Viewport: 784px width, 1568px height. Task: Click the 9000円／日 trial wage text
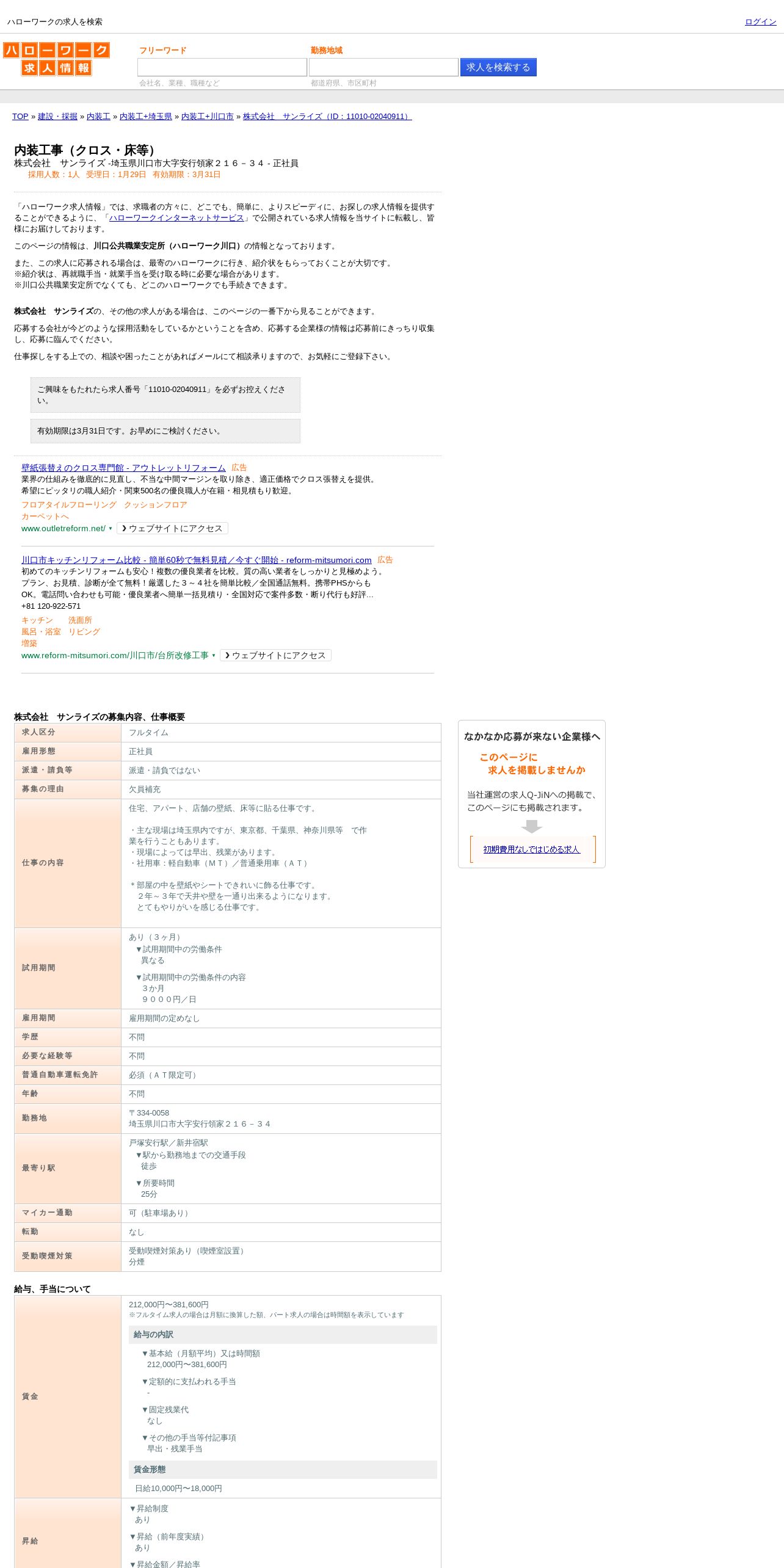click(x=169, y=1000)
